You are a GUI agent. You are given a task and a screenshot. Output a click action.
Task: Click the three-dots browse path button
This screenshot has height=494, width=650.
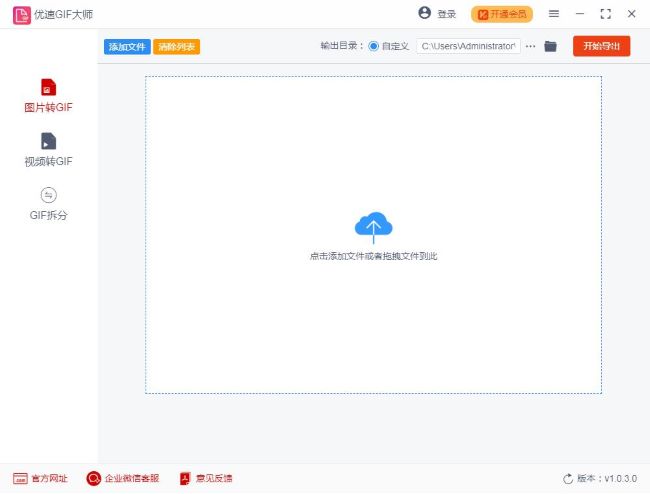[531, 46]
